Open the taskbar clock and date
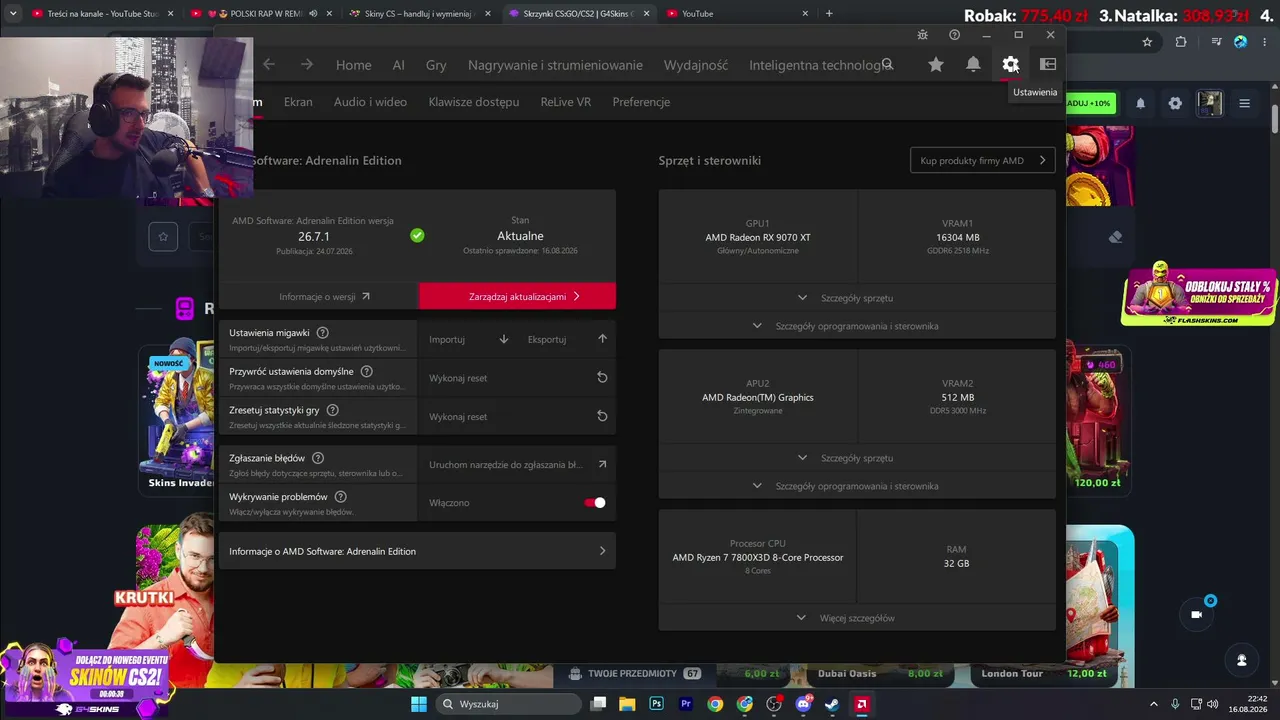The width and height of the screenshot is (1280, 720). 1249,704
